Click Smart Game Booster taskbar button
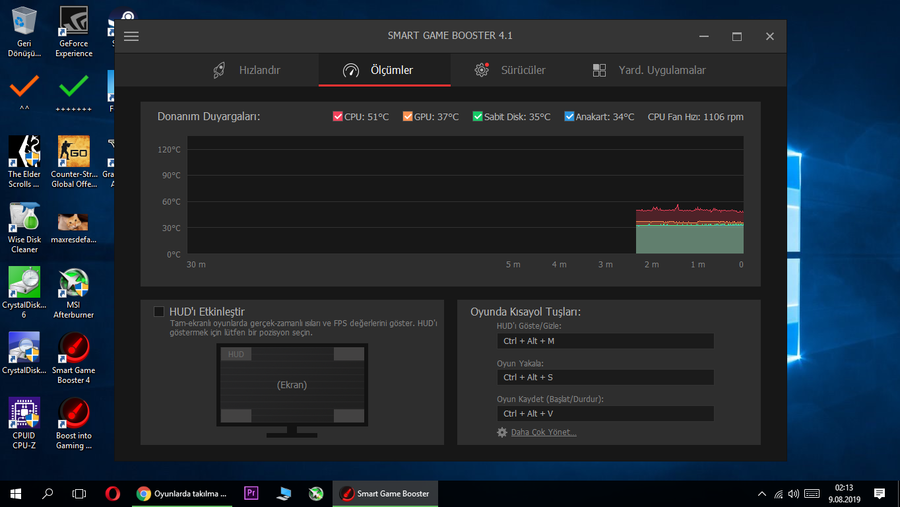Image resolution: width=900 pixels, height=507 pixels. tap(385, 494)
